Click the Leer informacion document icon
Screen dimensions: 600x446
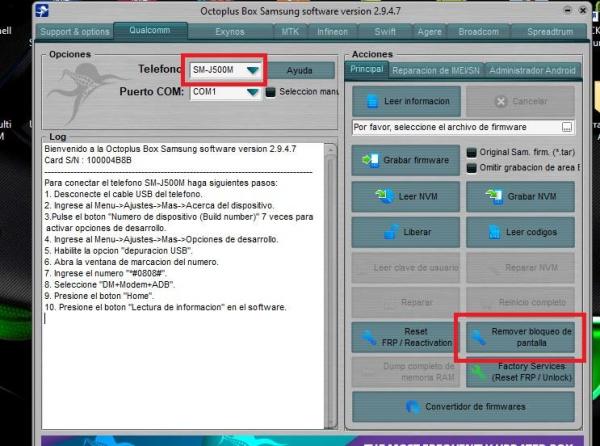pos(372,101)
